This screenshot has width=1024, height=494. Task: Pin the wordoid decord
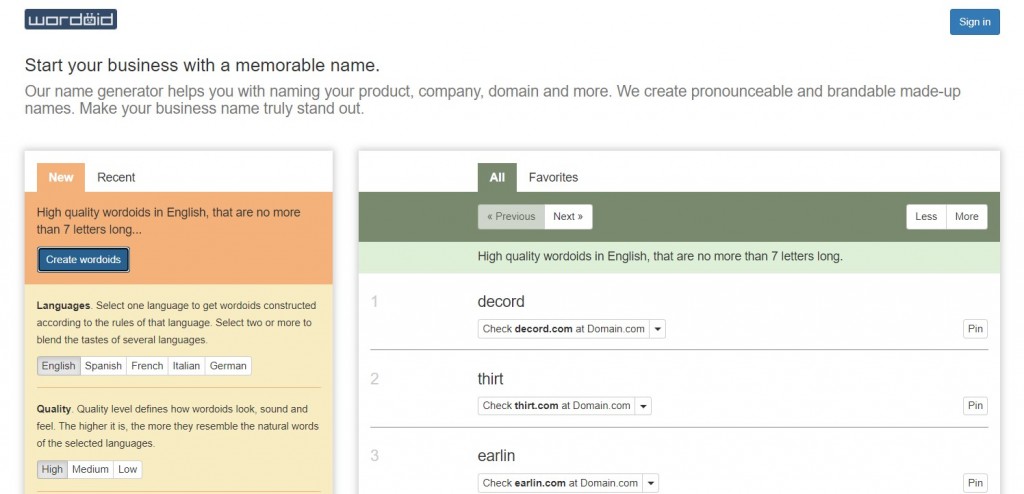975,329
